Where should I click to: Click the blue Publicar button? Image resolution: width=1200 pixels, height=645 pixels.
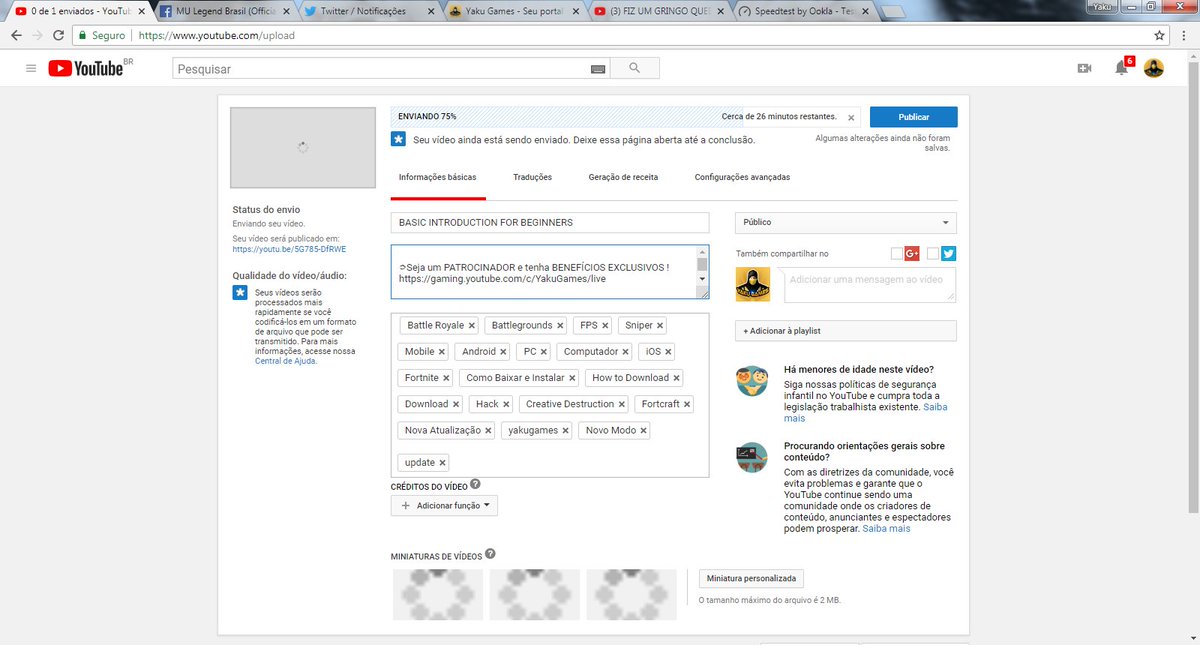tap(913, 116)
